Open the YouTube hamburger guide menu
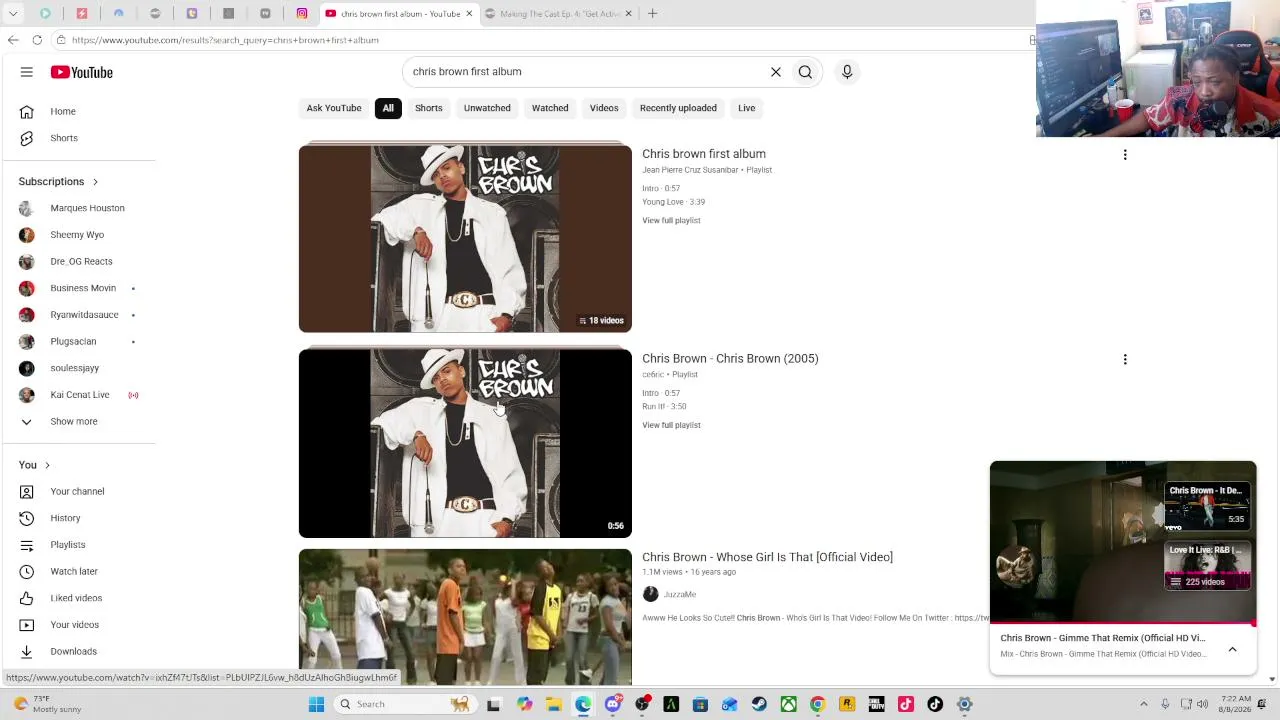1280x720 pixels. 27,72
